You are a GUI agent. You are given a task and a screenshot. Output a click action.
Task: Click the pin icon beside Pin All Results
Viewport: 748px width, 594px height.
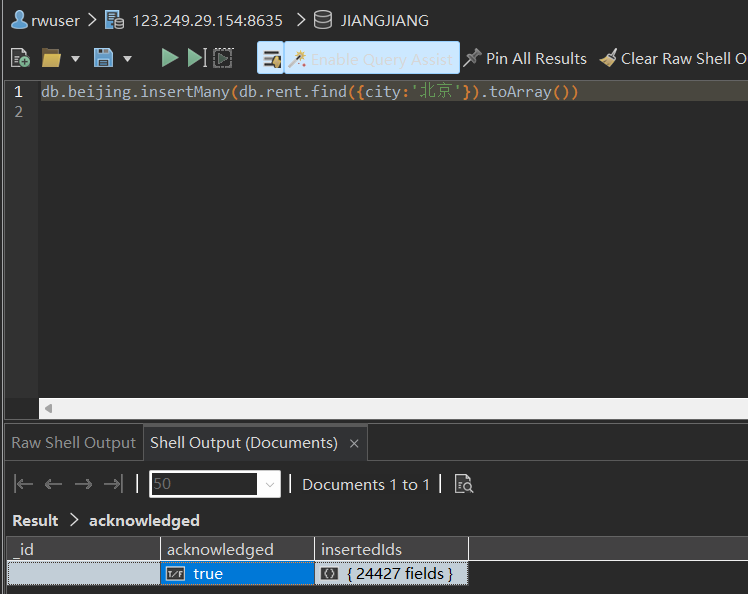(x=472, y=58)
